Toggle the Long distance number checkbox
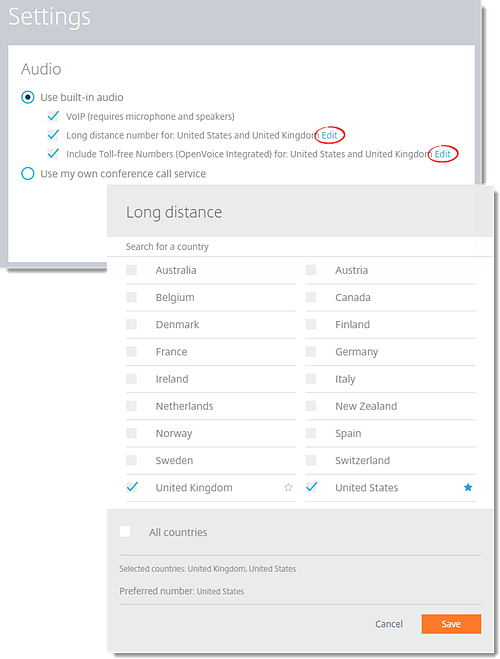 click(53, 135)
